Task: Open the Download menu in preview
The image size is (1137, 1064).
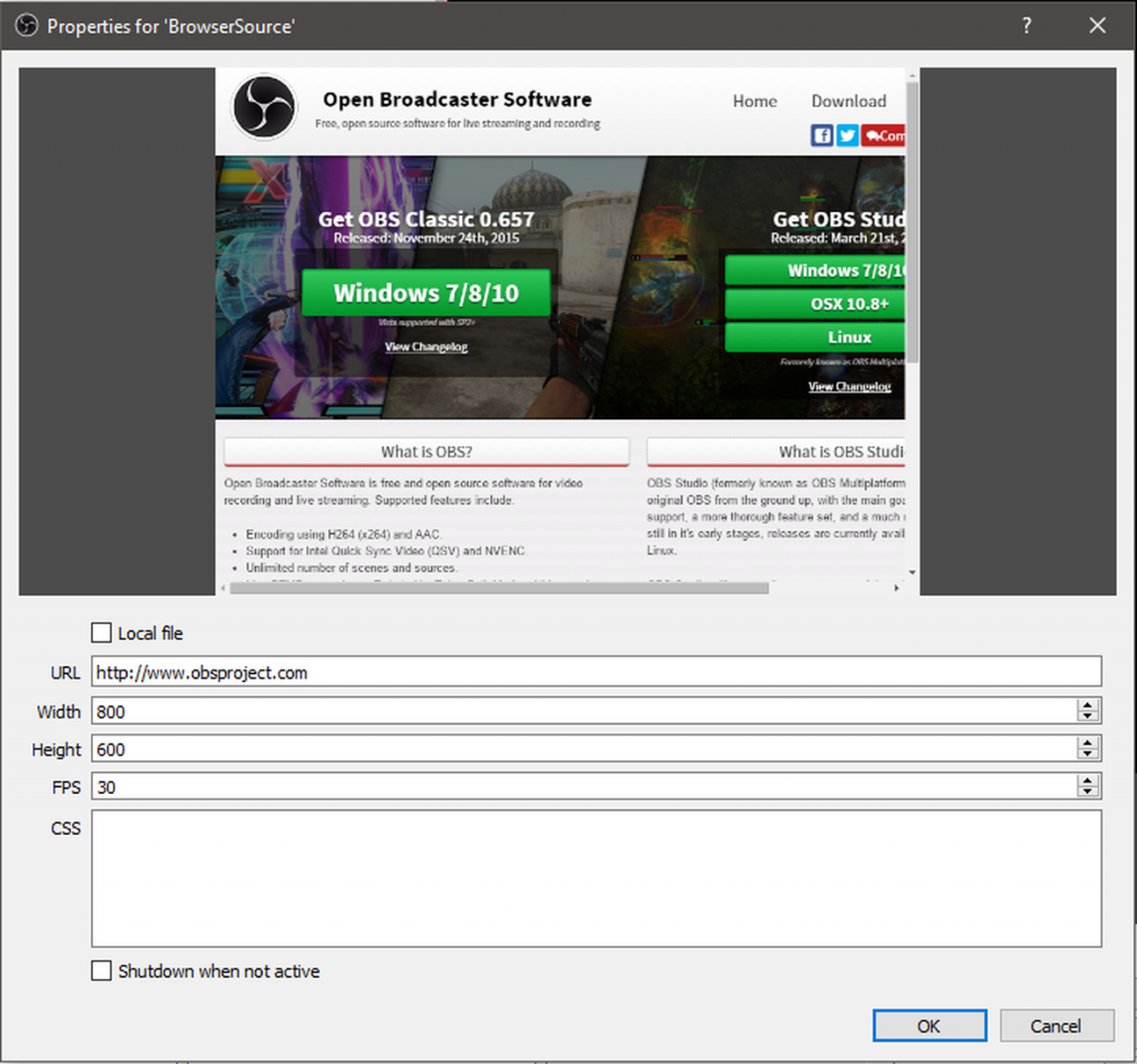Action: pos(847,101)
